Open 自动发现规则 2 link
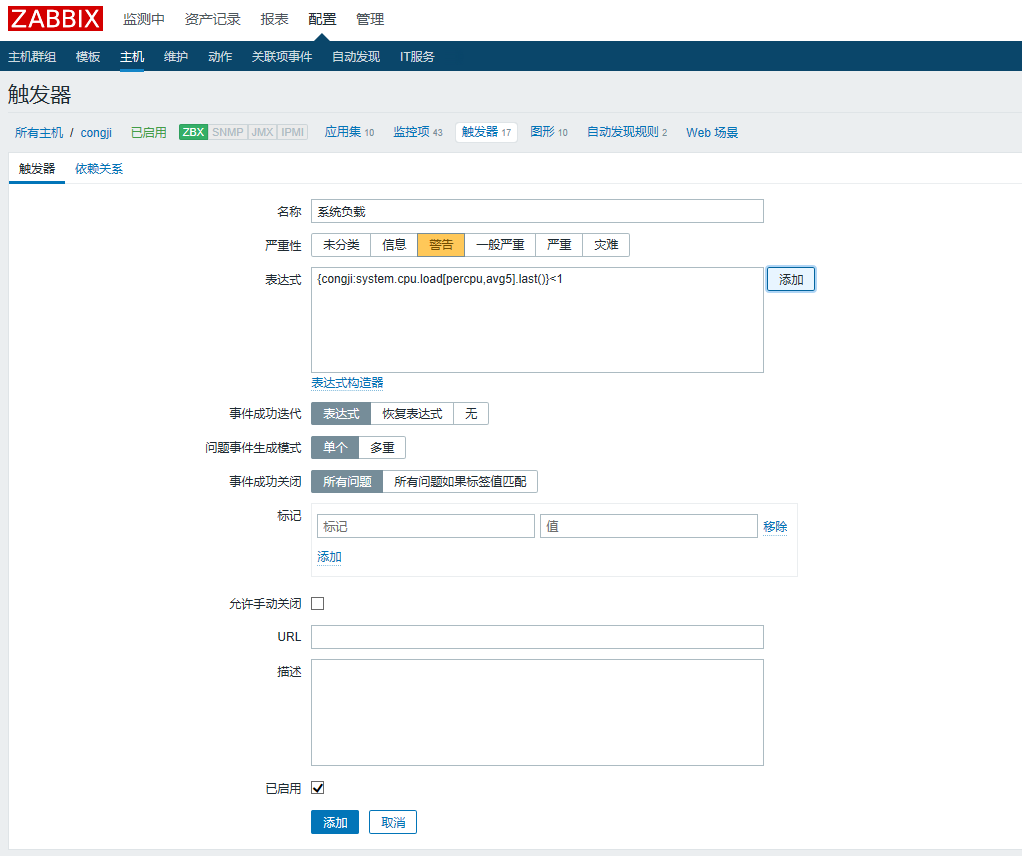This screenshot has height=856, width=1022. [627, 132]
